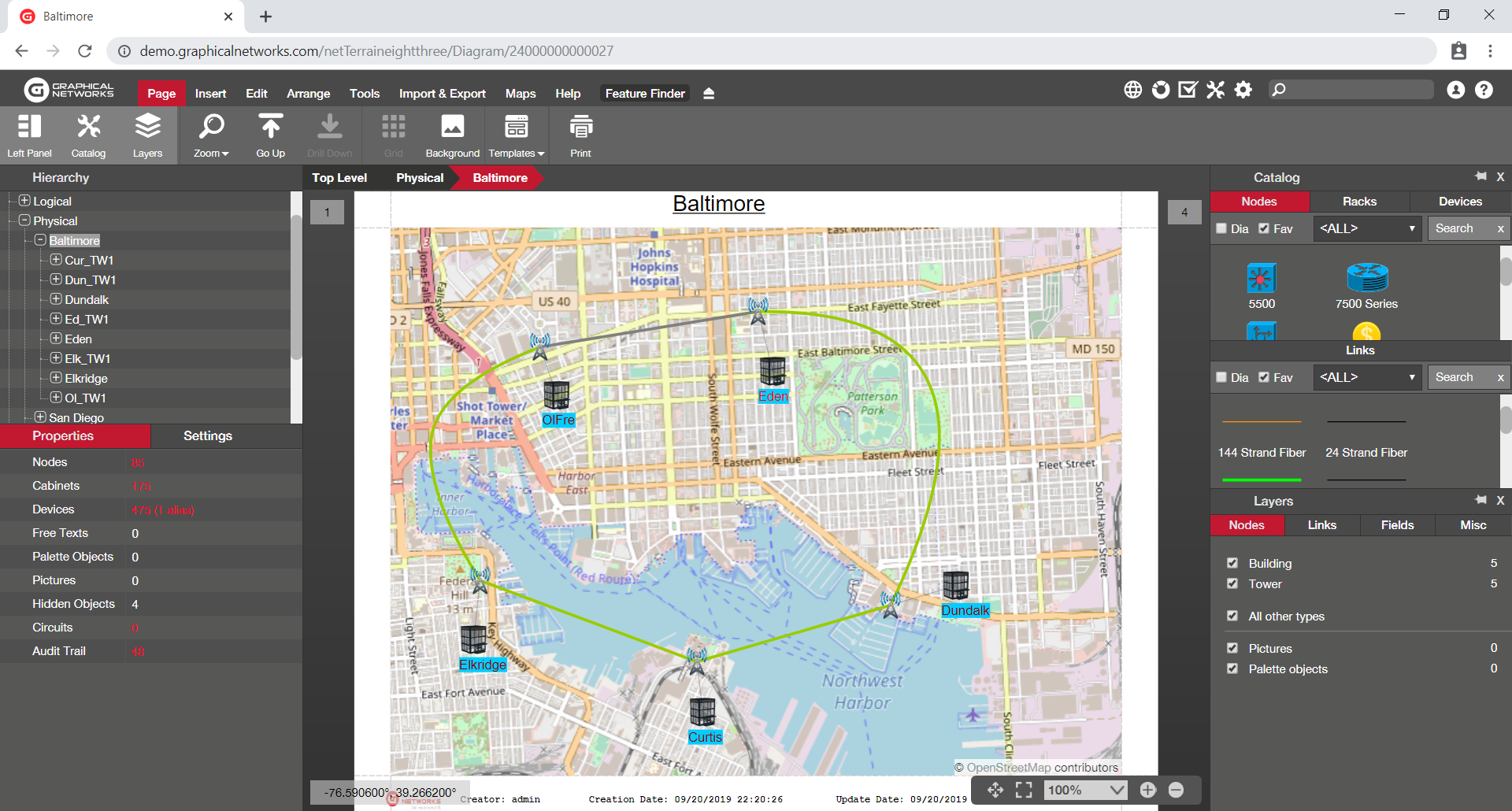Switch to the Racks catalog tab
The height and width of the screenshot is (811, 1512).
point(1359,202)
